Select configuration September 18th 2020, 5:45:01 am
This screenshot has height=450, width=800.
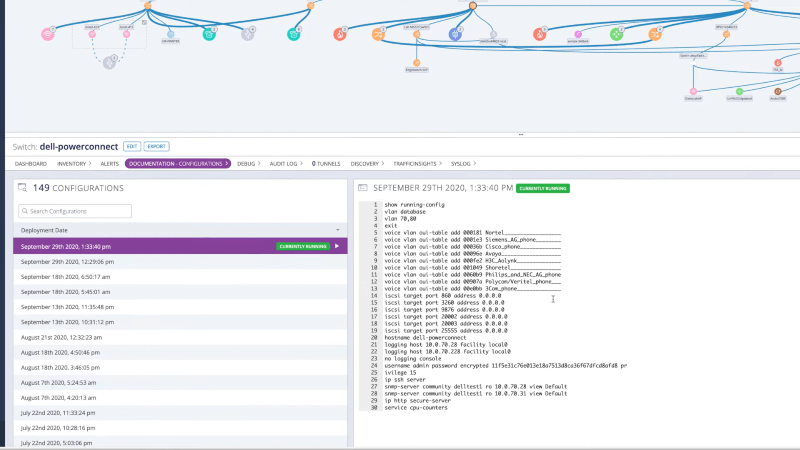(x=180, y=292)
